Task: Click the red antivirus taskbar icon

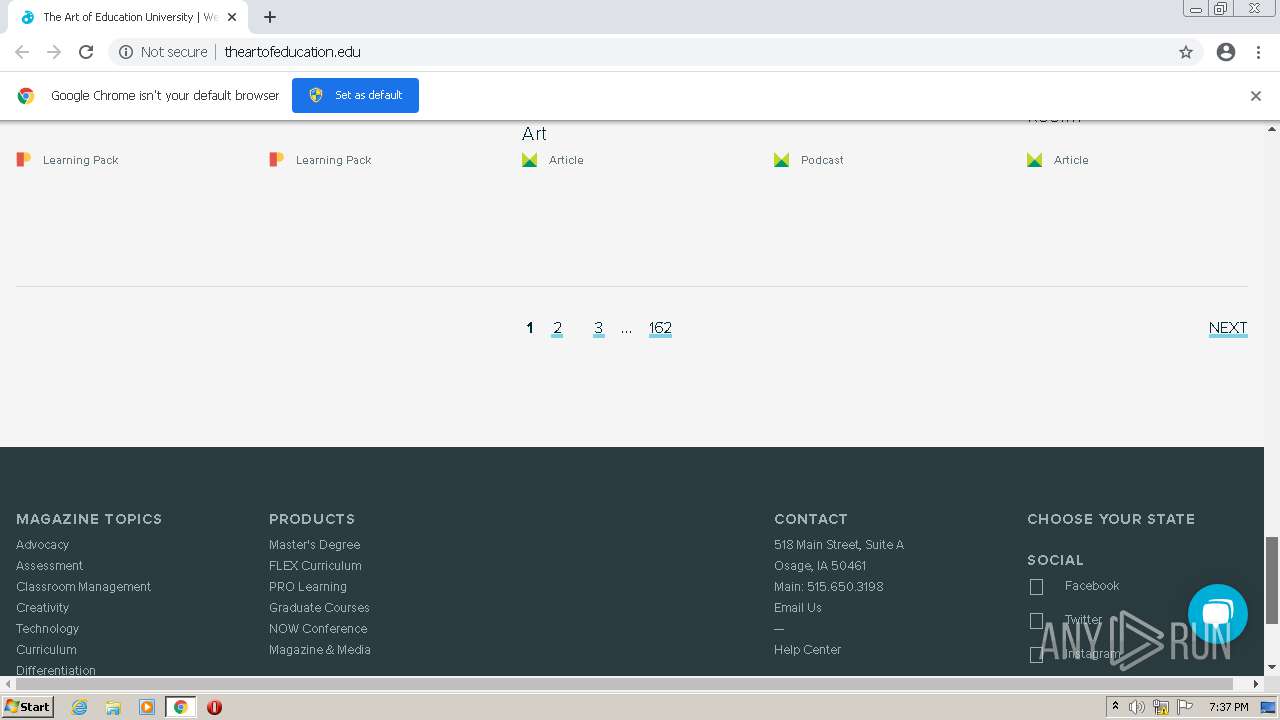Action: pyautogui.click(x=214, y=707)
